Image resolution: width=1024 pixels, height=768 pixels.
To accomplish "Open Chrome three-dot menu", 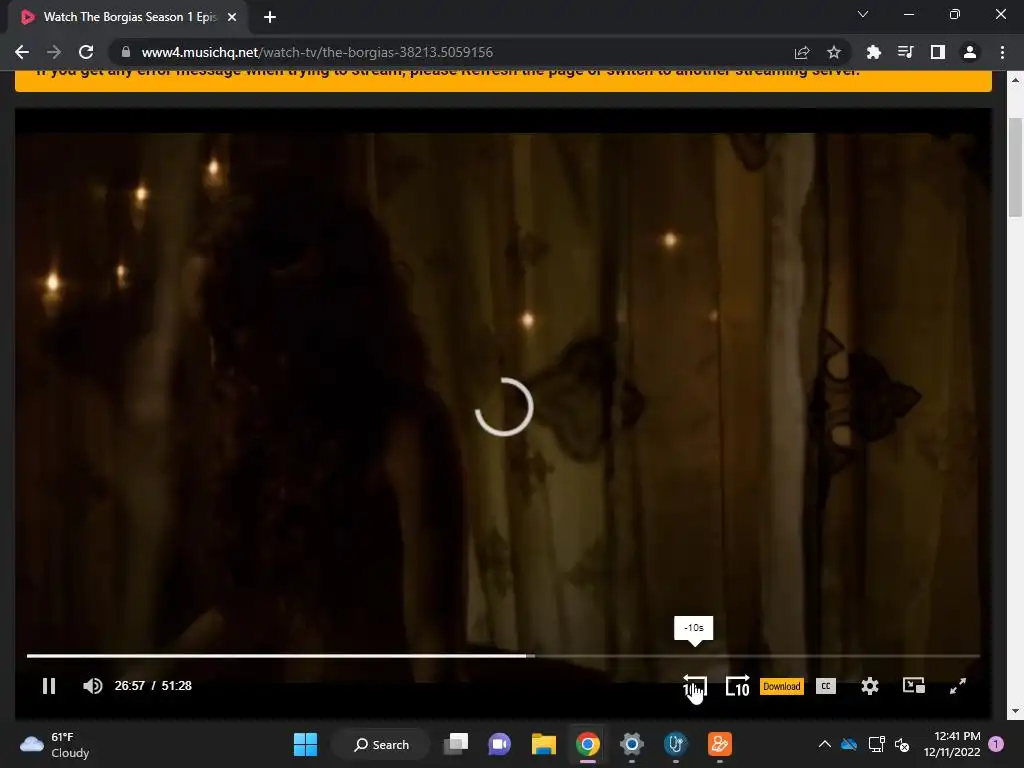I will coord(1002,52).
